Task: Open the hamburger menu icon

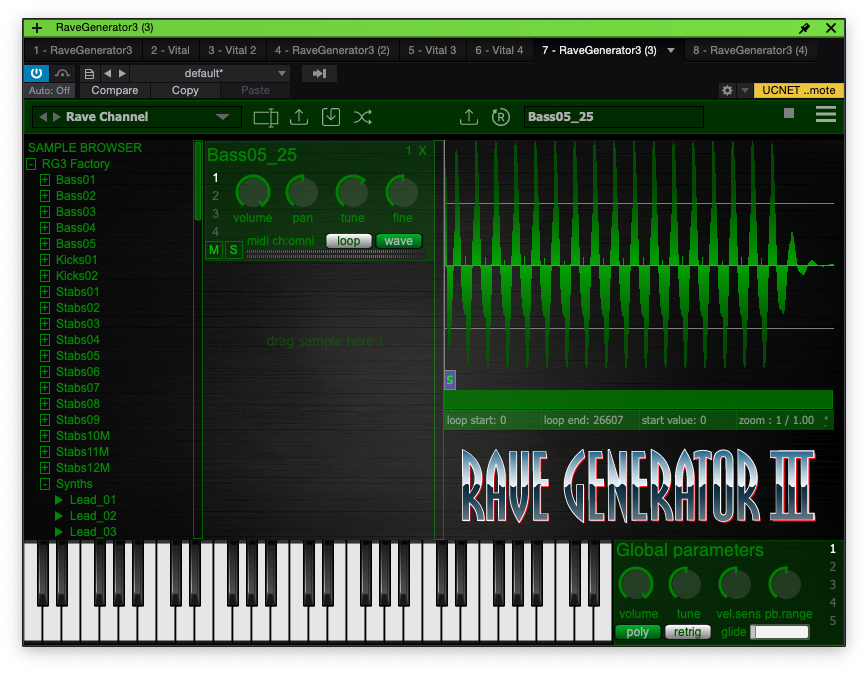Action: point(825,115)
